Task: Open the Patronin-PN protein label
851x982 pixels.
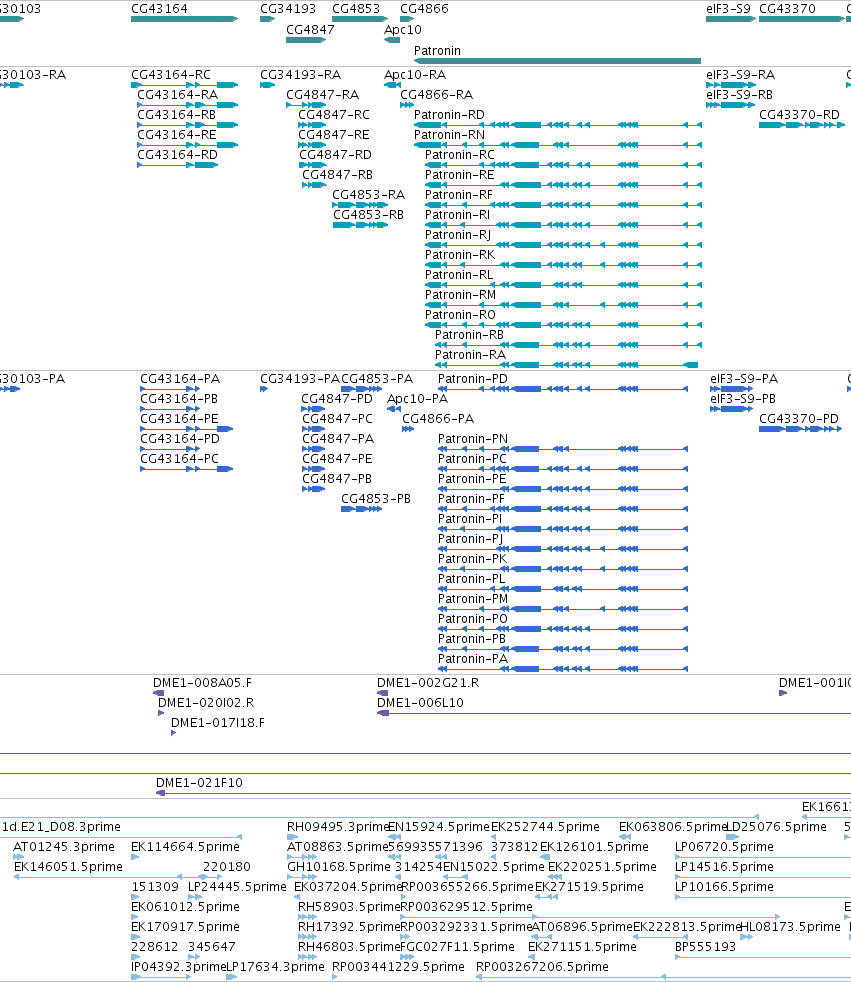Action: 473,439
